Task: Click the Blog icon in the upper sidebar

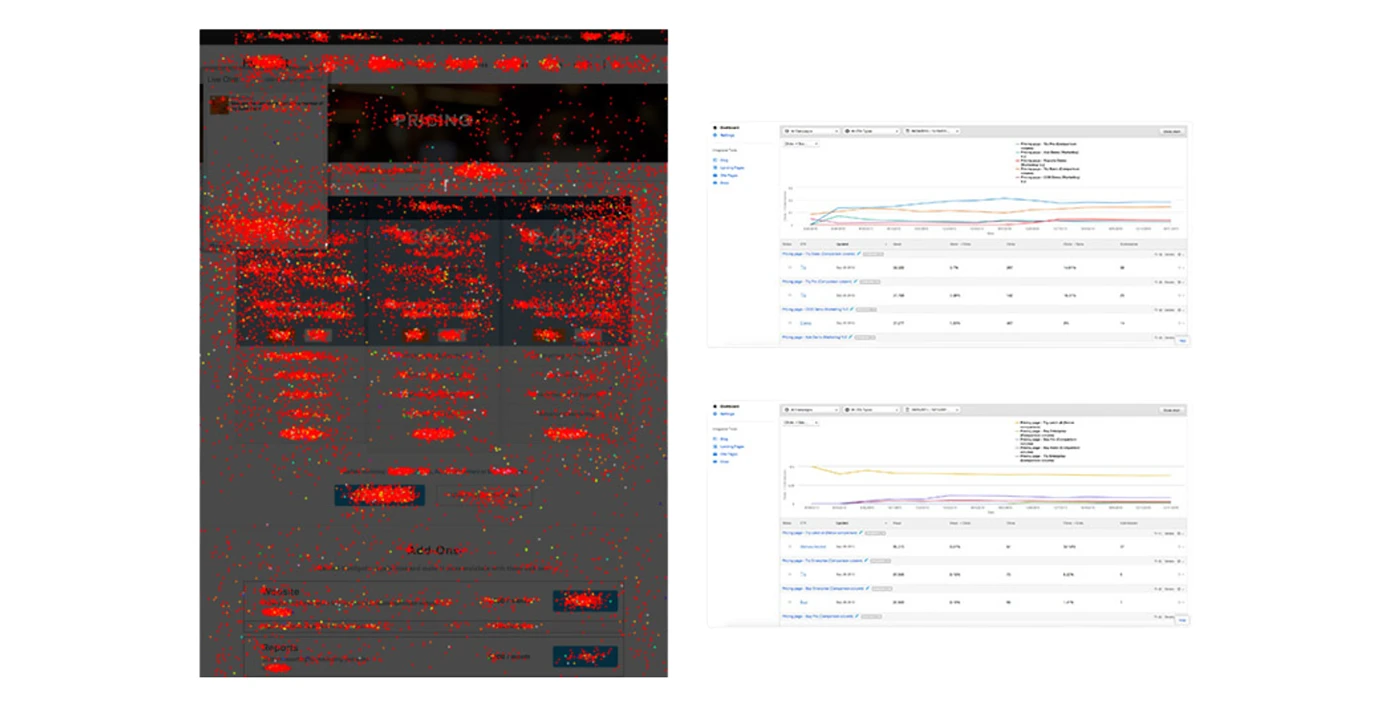Action: pos(715,160)
